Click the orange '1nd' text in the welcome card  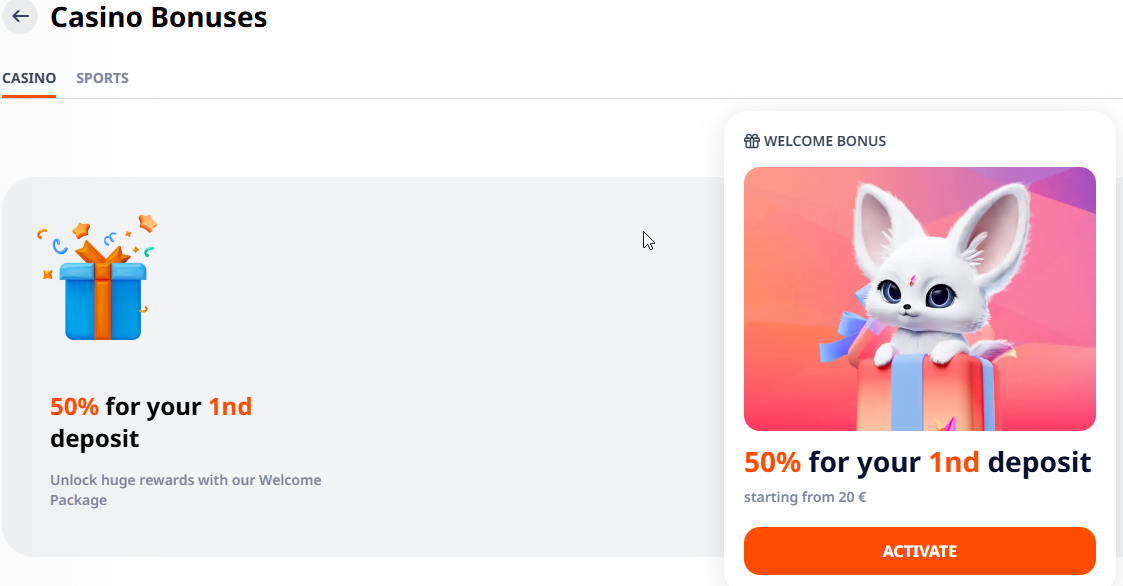coord(954,462)
